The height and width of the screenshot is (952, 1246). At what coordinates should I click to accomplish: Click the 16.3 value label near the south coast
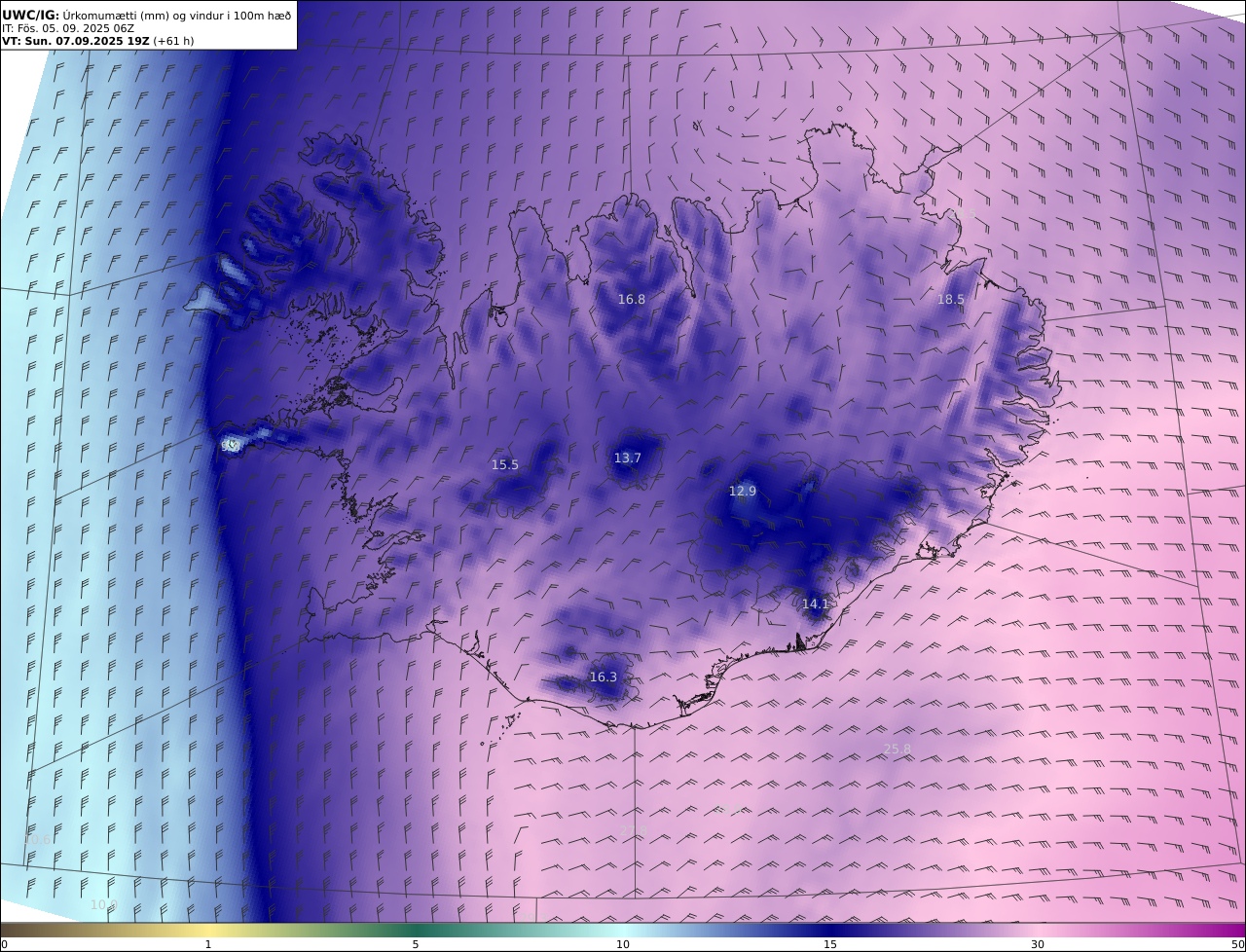(604, 677)
